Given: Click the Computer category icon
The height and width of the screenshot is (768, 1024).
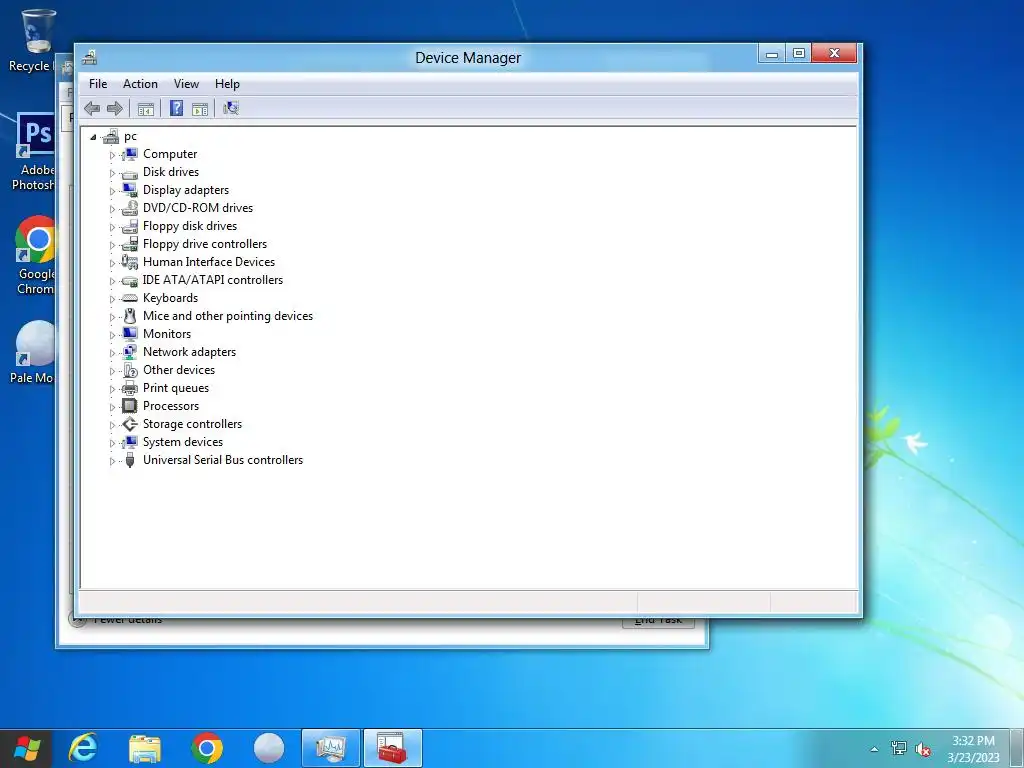Looking at the screenshot, I should [x=130, y=154].
